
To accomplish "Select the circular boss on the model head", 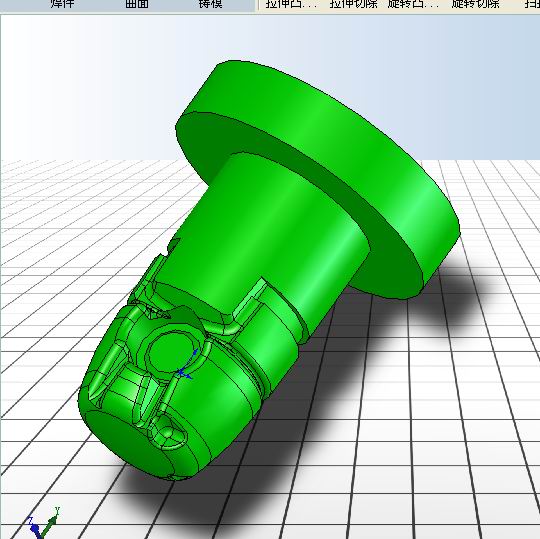I will pos(170,352).
